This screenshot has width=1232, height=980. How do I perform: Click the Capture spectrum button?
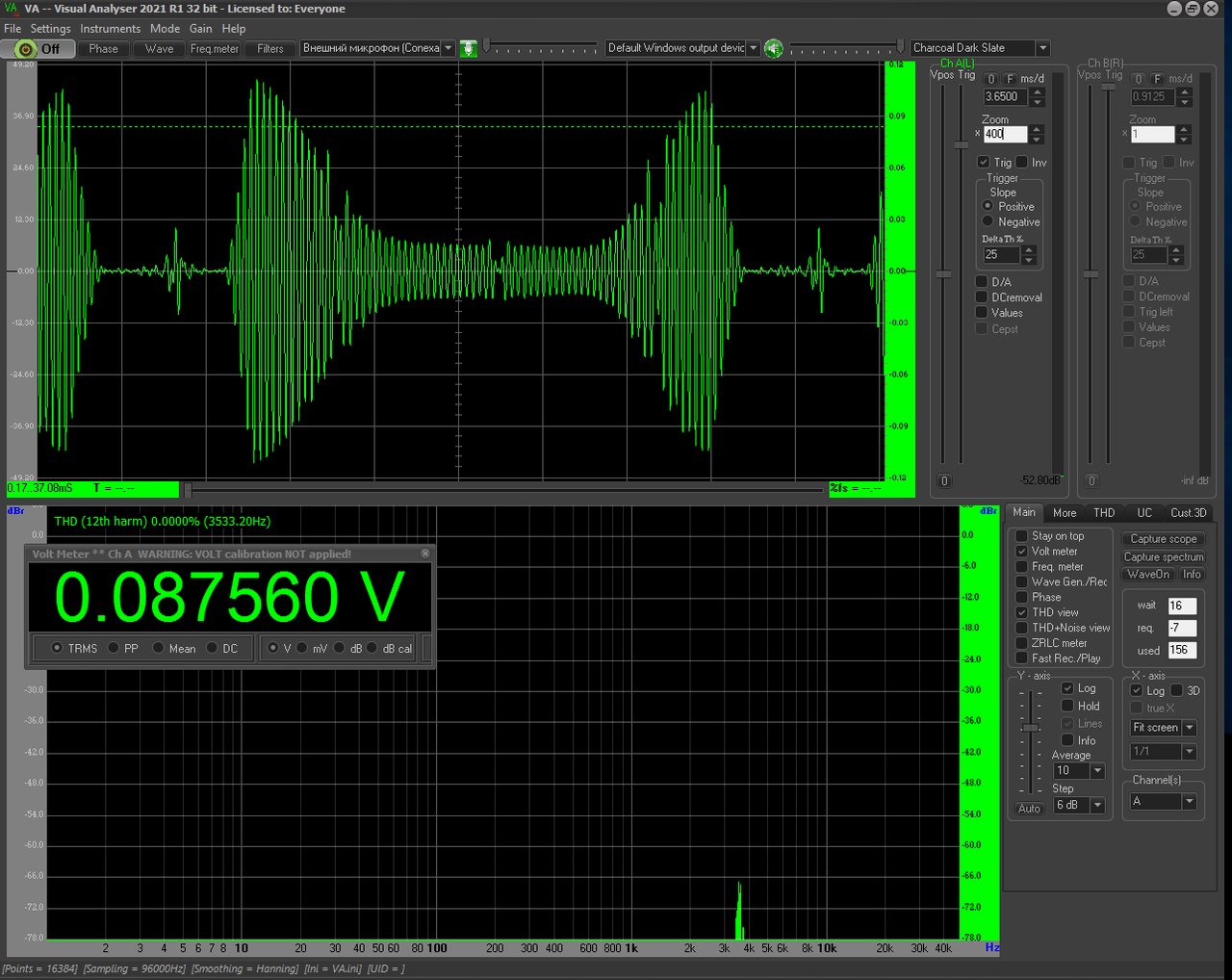1164,557
